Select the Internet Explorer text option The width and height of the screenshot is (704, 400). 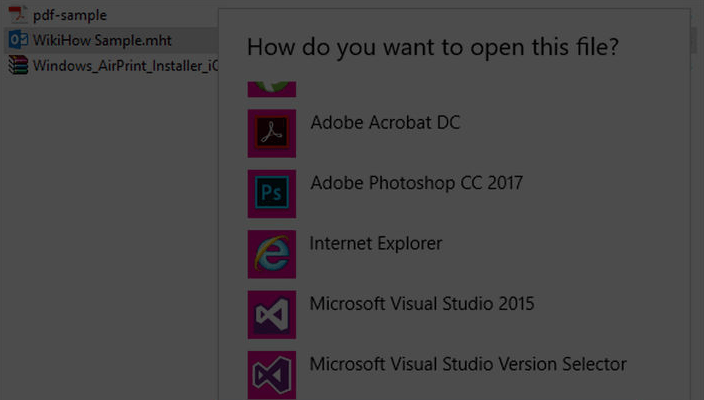(x=376, y=243)
